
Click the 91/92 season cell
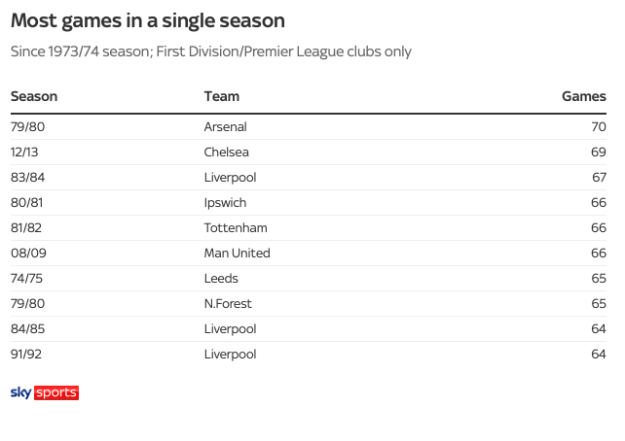click(25, 354)
